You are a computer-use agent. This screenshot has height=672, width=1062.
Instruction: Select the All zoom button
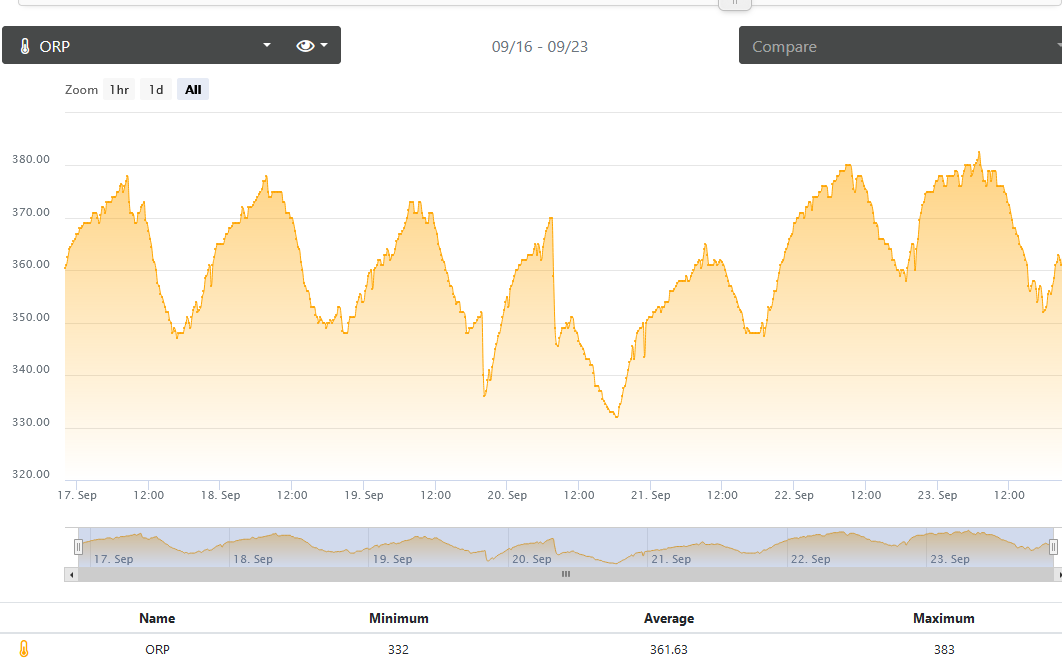coord(193,89)
